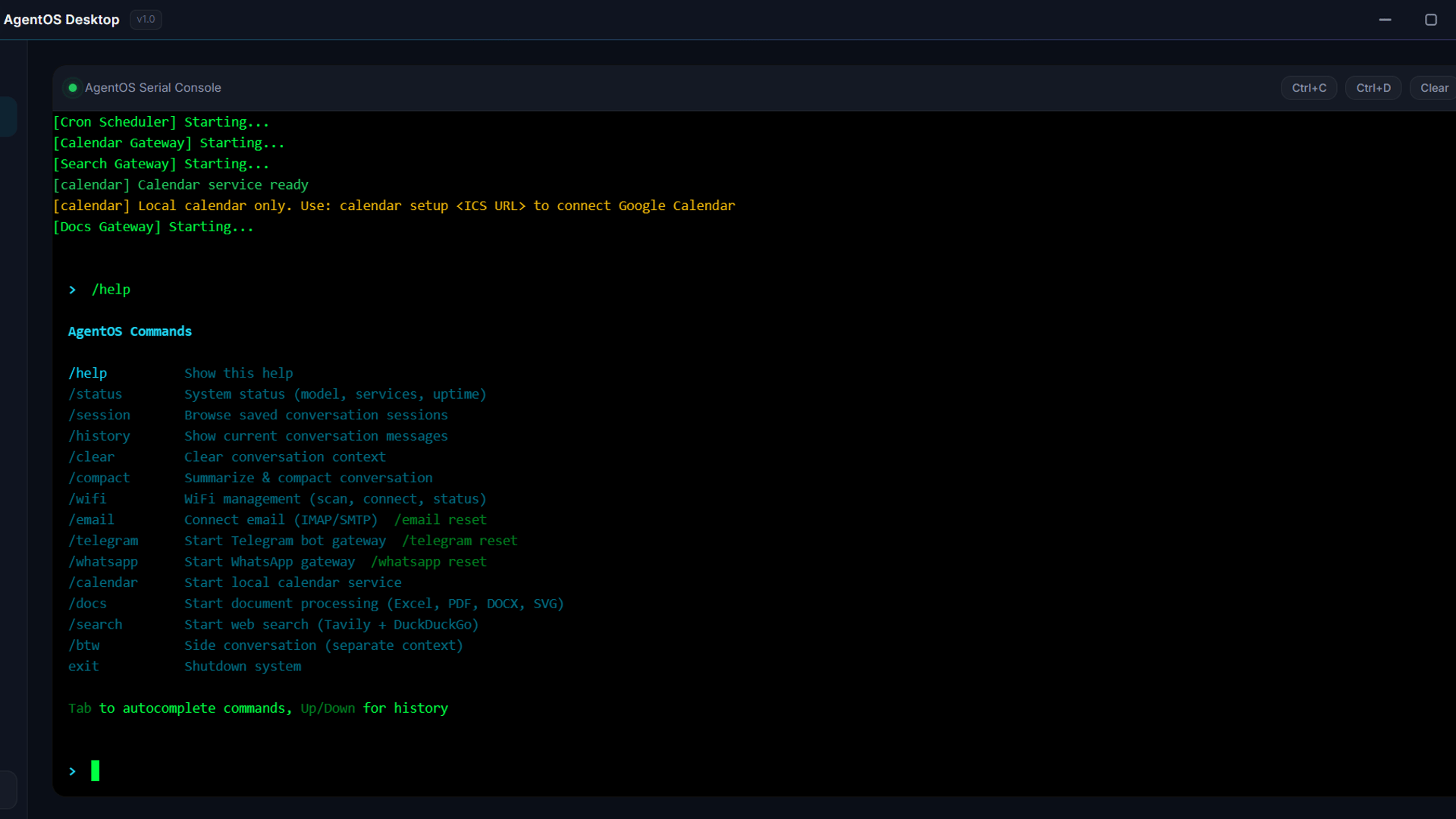This screenshot has height=819, width=1456.
Task: Click the /whatsapp reset command text
Action: click(x=428, y=562)
